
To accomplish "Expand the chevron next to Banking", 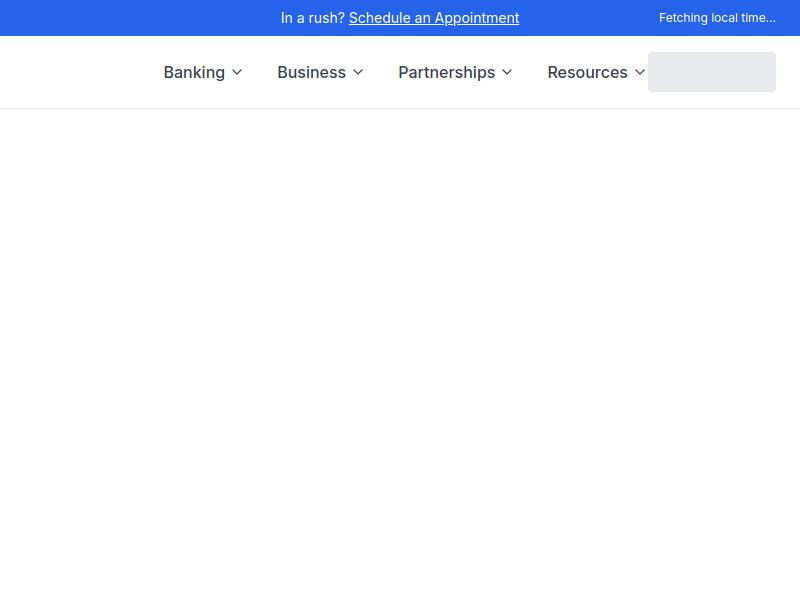I will [x=237, y=72].
